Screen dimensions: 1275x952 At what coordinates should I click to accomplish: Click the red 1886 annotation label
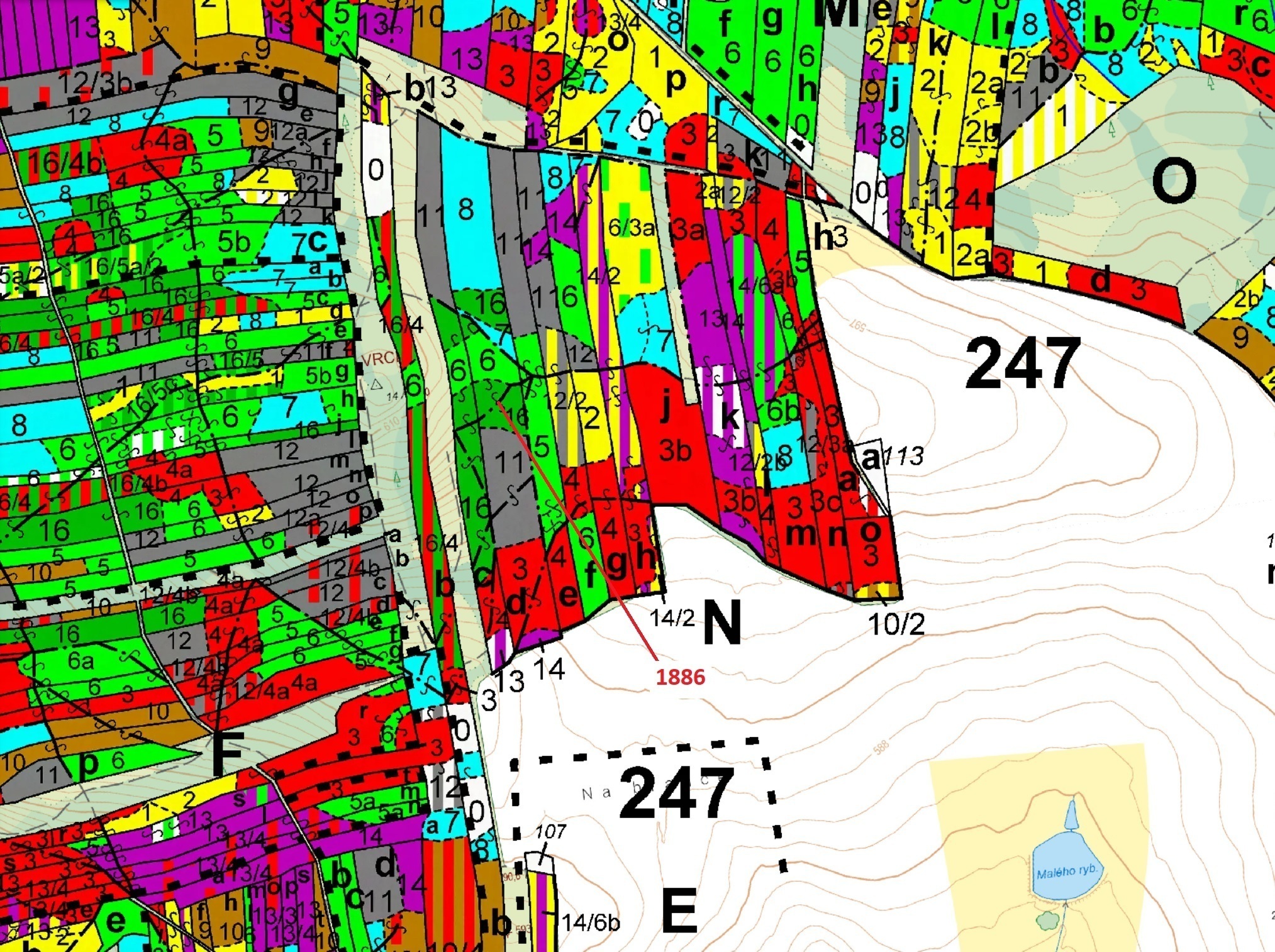click(x=680, y=677)
